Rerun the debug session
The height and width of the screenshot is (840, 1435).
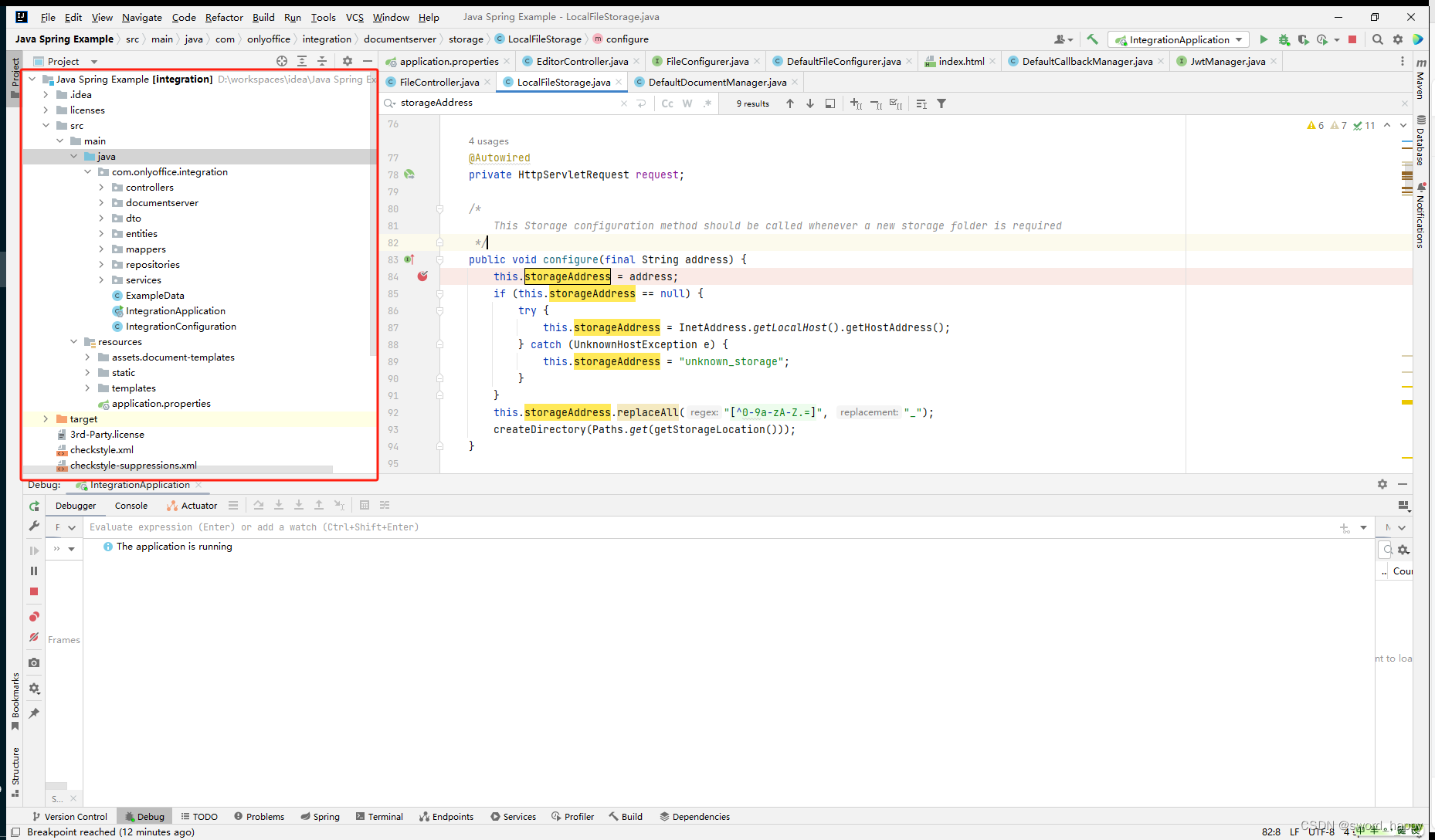pos(34,506)
